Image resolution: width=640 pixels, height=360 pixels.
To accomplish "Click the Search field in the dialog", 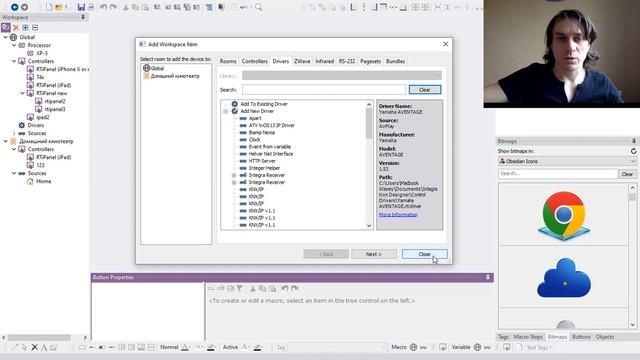I will (x=324, y=89).
